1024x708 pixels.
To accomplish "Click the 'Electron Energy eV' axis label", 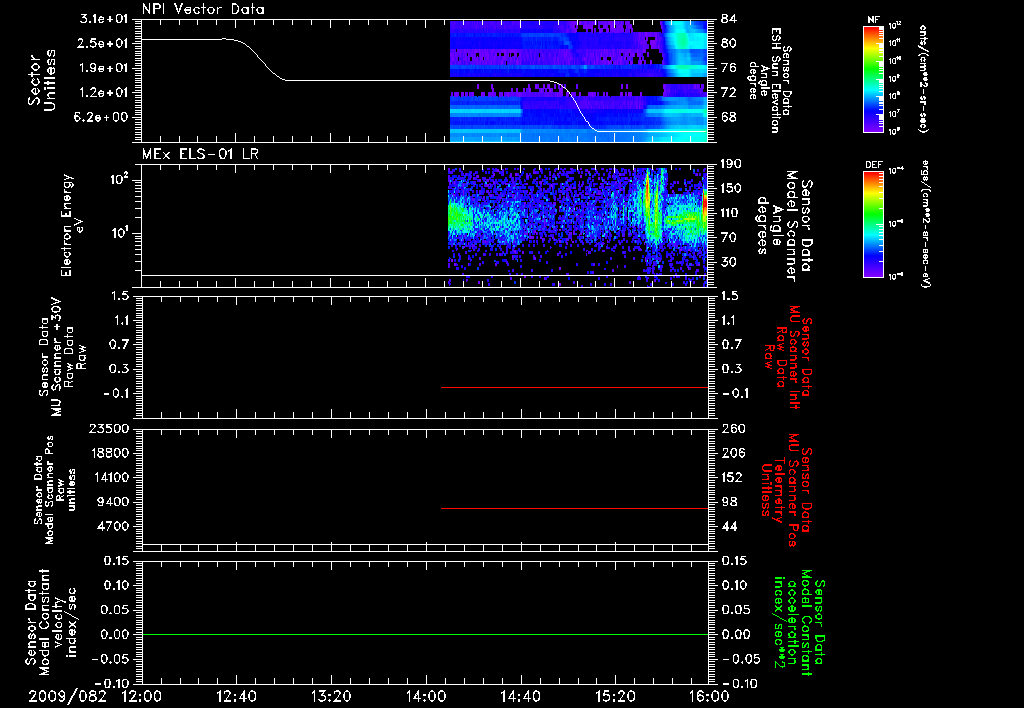I will coord(72,225).
